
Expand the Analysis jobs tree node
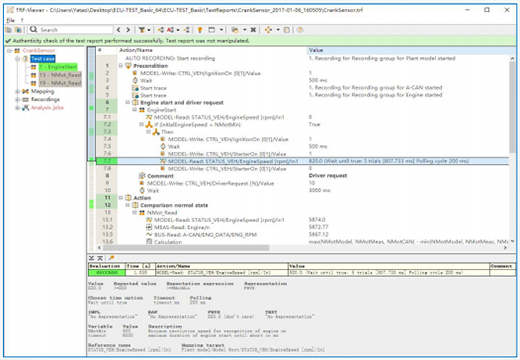pyautogui.click(x=17, y=108)
